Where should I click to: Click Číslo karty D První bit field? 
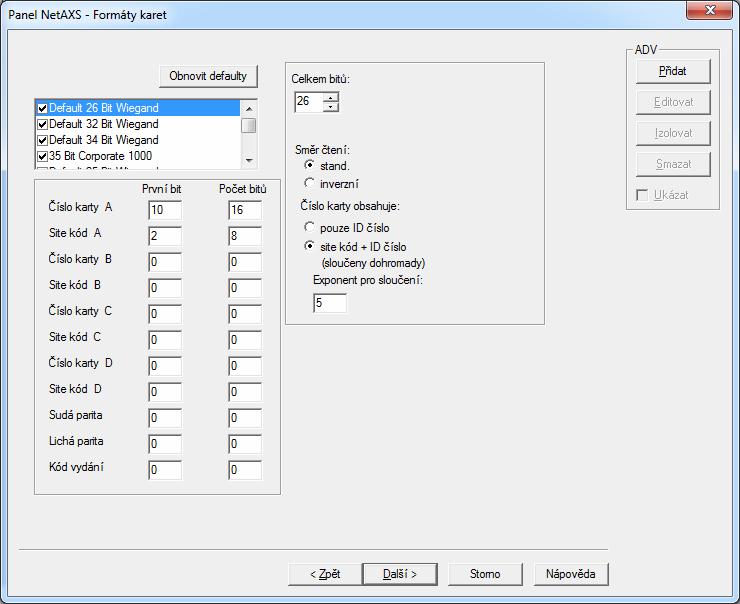[x=165, y=366]
